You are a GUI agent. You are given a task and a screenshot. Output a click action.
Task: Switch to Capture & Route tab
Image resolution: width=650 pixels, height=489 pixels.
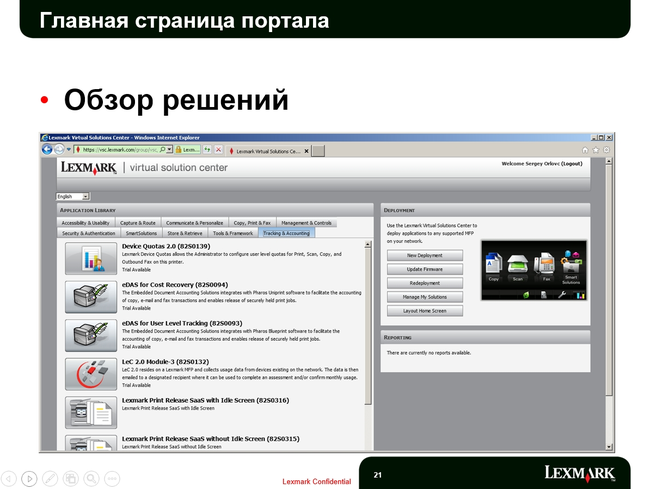(x=138, y=223)
